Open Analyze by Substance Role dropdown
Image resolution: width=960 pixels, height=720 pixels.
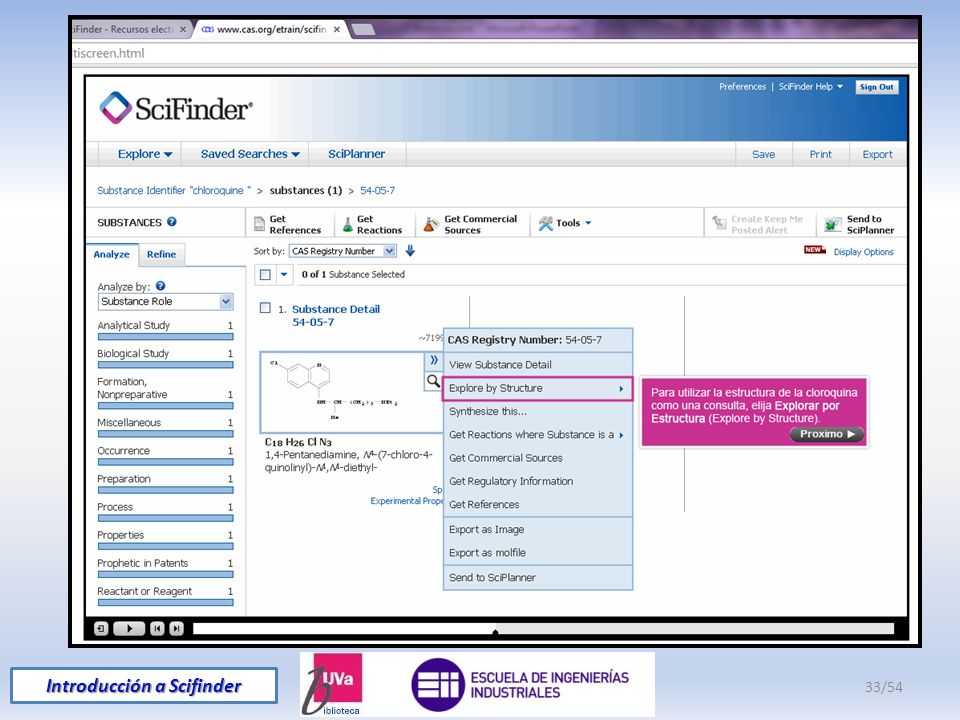[165, 302]
